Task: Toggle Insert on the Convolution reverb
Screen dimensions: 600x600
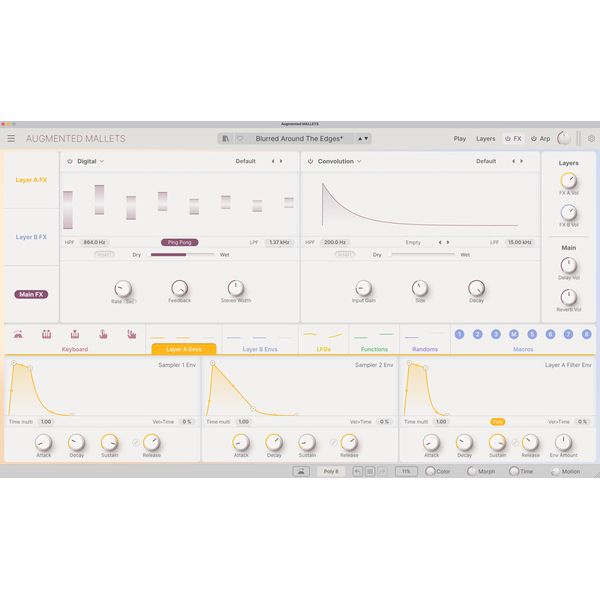Action: (344, 254)
